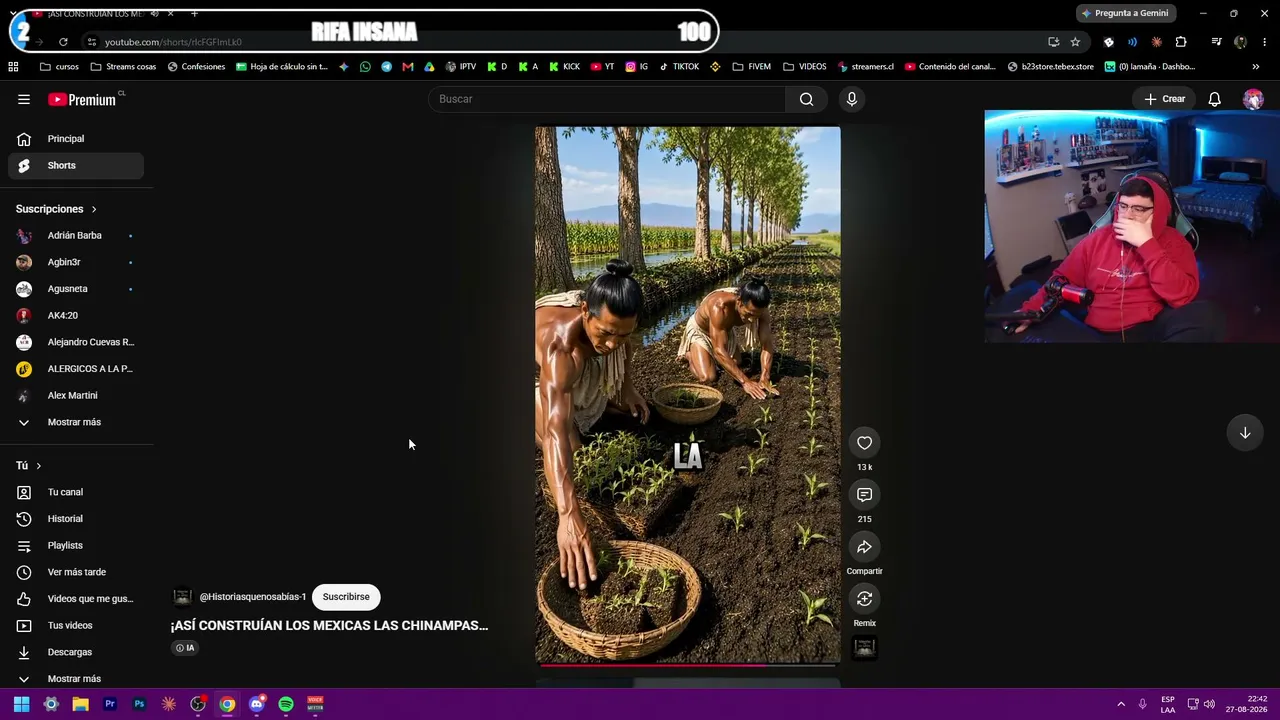This screenshot has height=720, width=1280.
Task: Show more subscriptions below Alex Martini
Action: [74, 422]
